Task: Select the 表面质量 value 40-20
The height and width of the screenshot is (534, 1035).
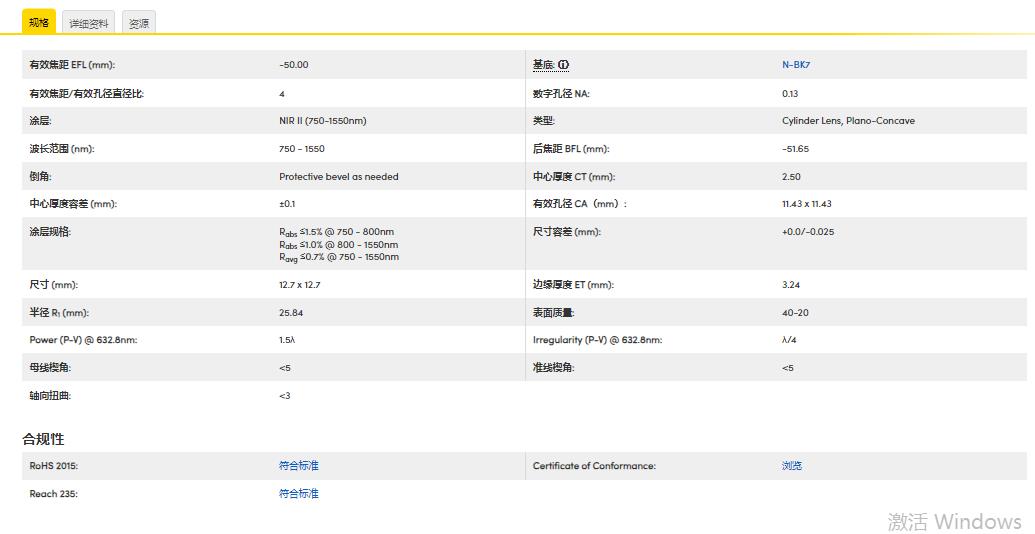Action: pyautogui.click(x=795, y=313)
